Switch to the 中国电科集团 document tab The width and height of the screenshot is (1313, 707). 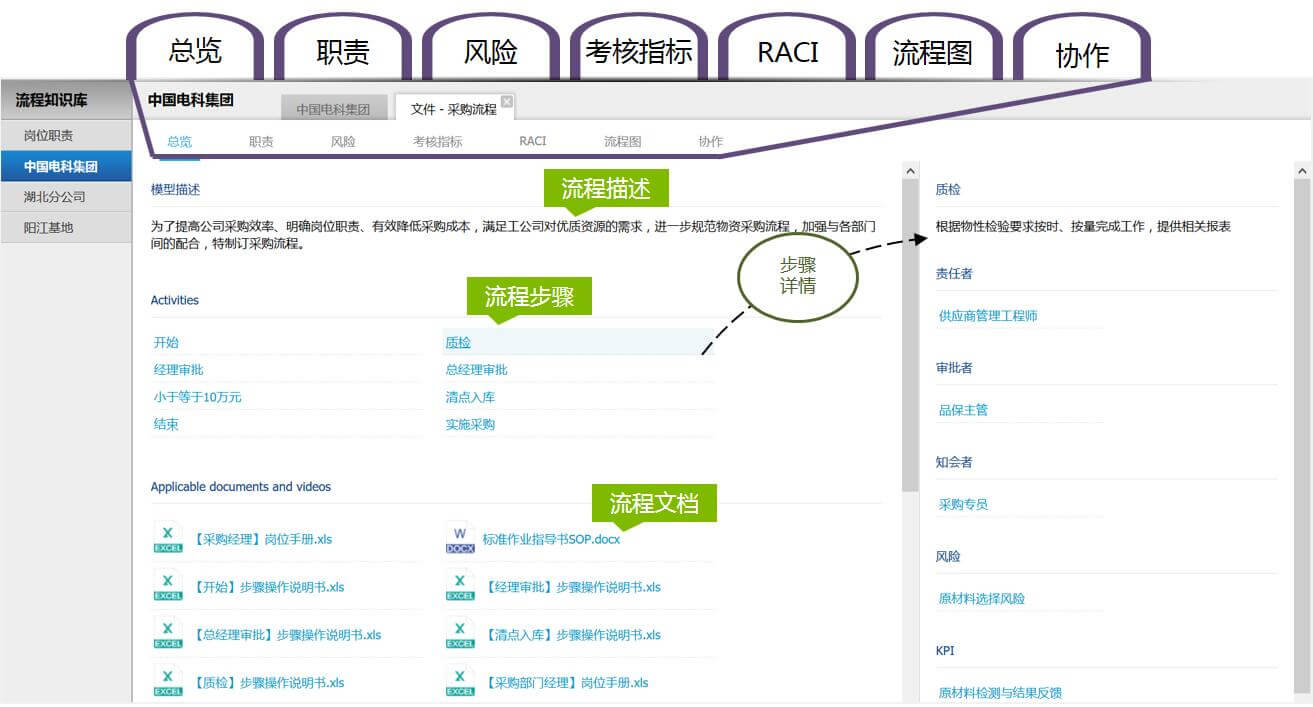333,109
